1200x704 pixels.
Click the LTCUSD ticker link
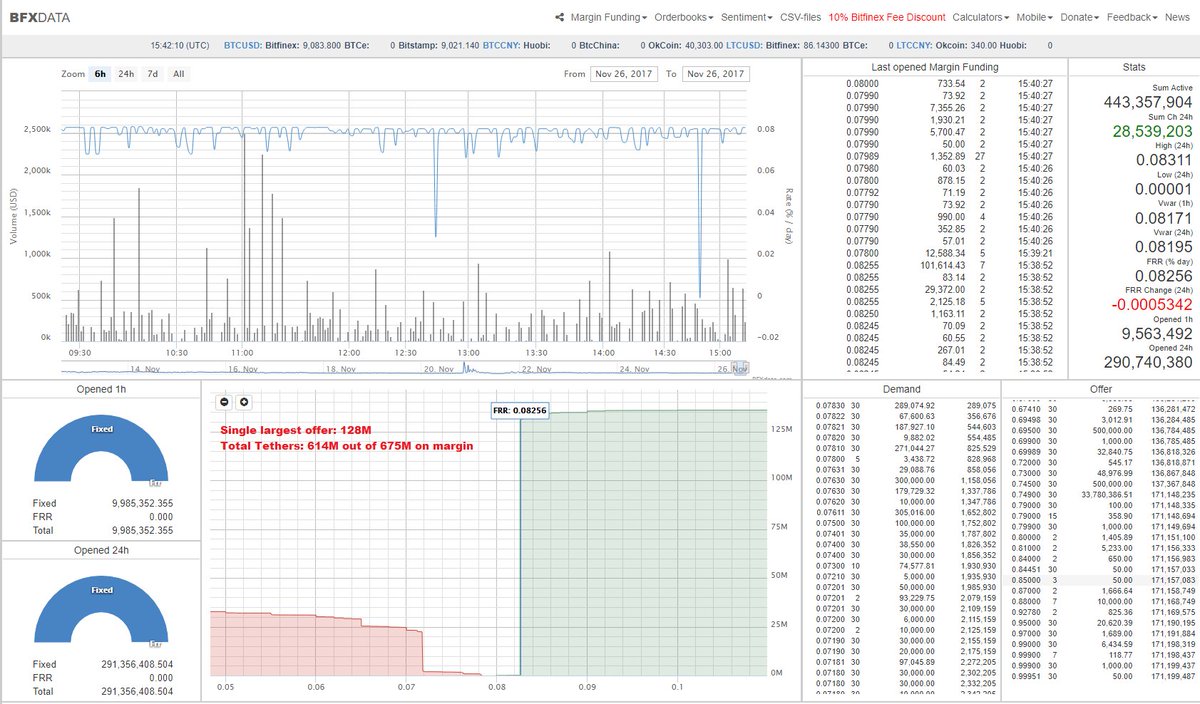pyautogui.click(x=745, y=46)
